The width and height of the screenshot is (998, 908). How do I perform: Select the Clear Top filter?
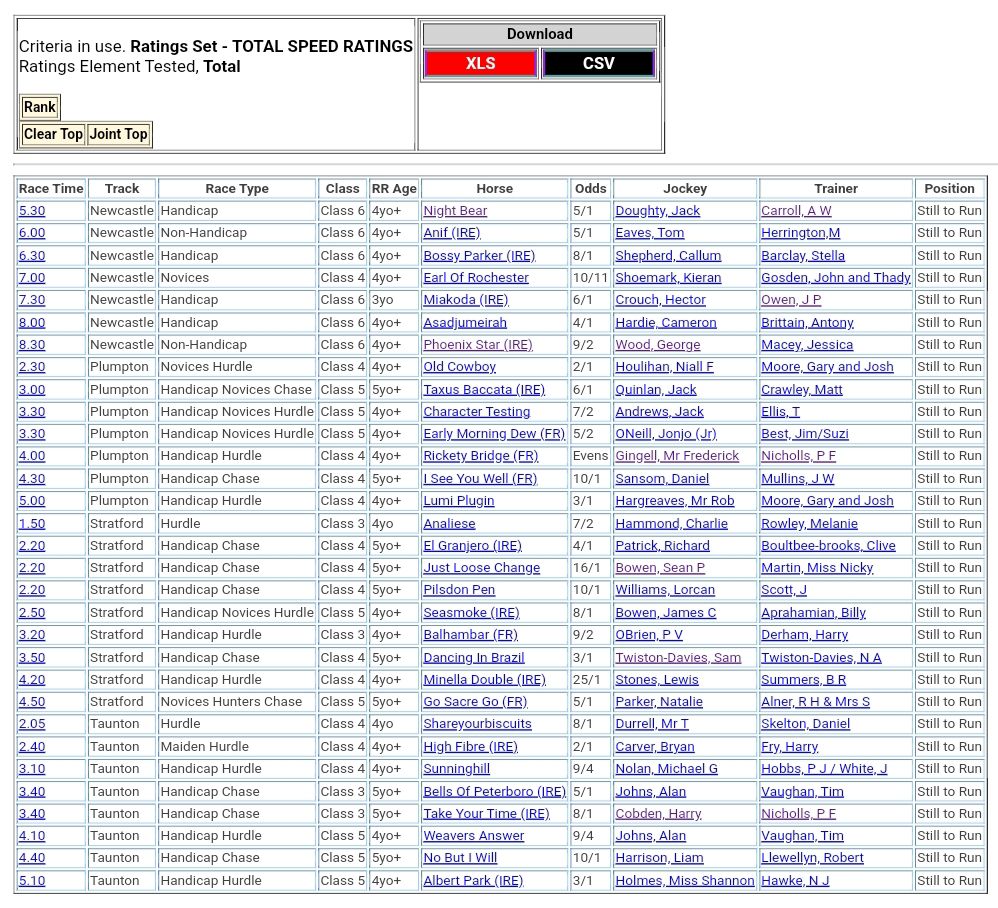53,134
